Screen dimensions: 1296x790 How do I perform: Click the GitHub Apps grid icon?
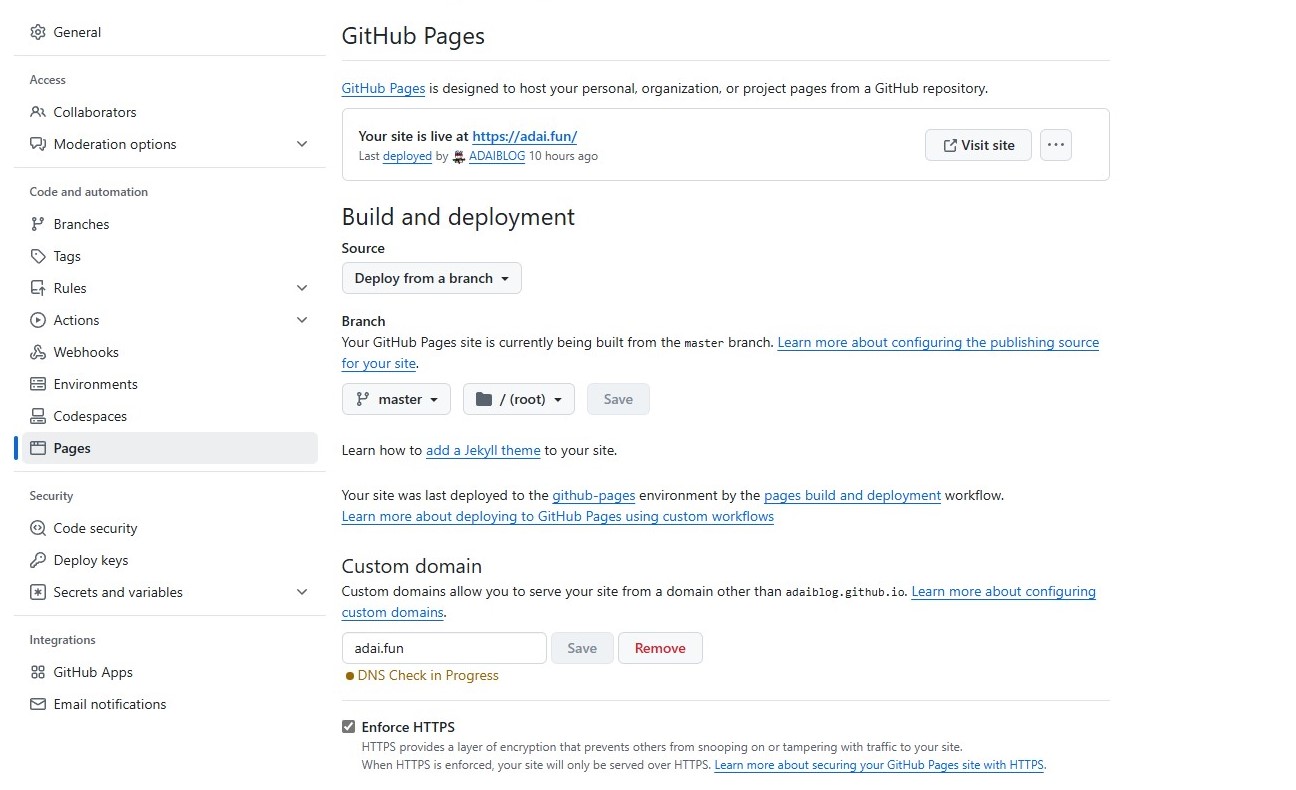(x=38, y=672)
